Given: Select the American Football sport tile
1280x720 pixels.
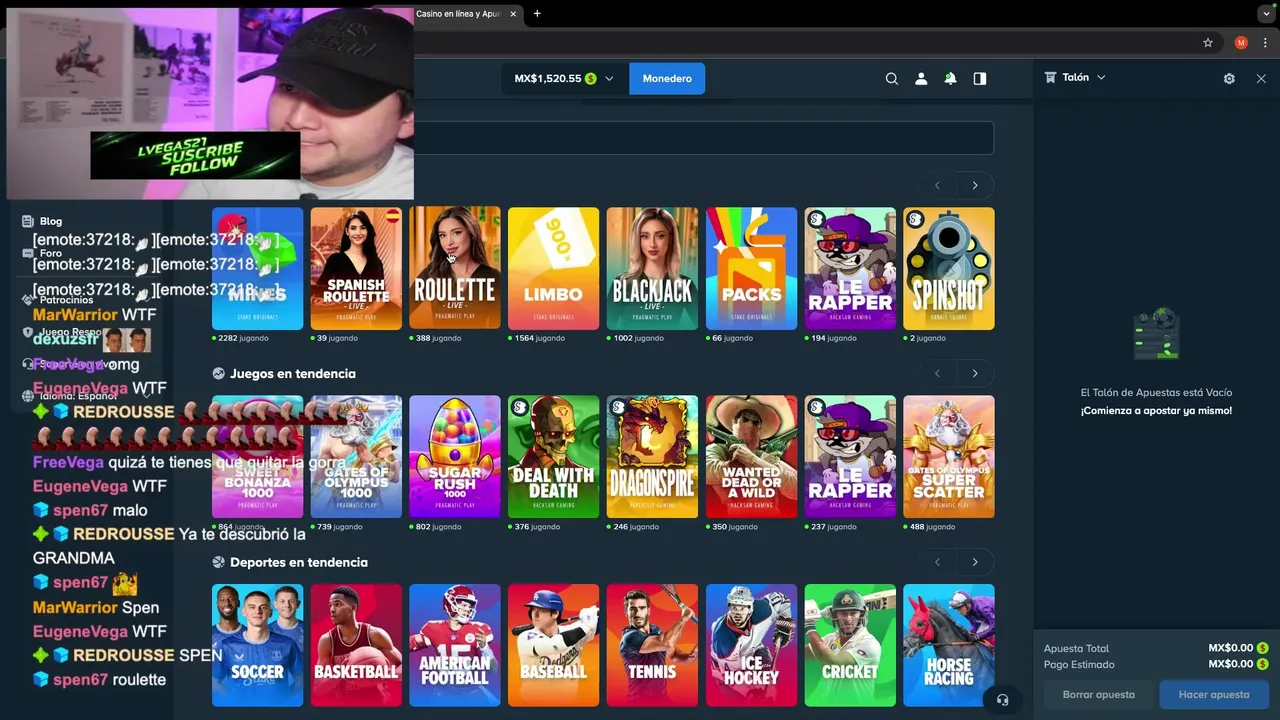Looking at the screenshot, I should click(455, 646).
